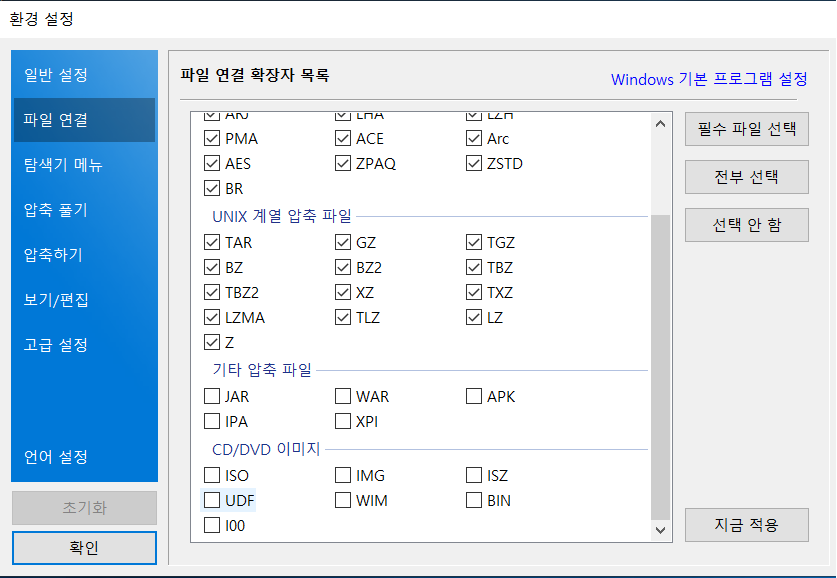Image resolution: width=837 pixels, height=578 pixels.
Task: Check the ISZ checkbox
Action: click(474, 475)
